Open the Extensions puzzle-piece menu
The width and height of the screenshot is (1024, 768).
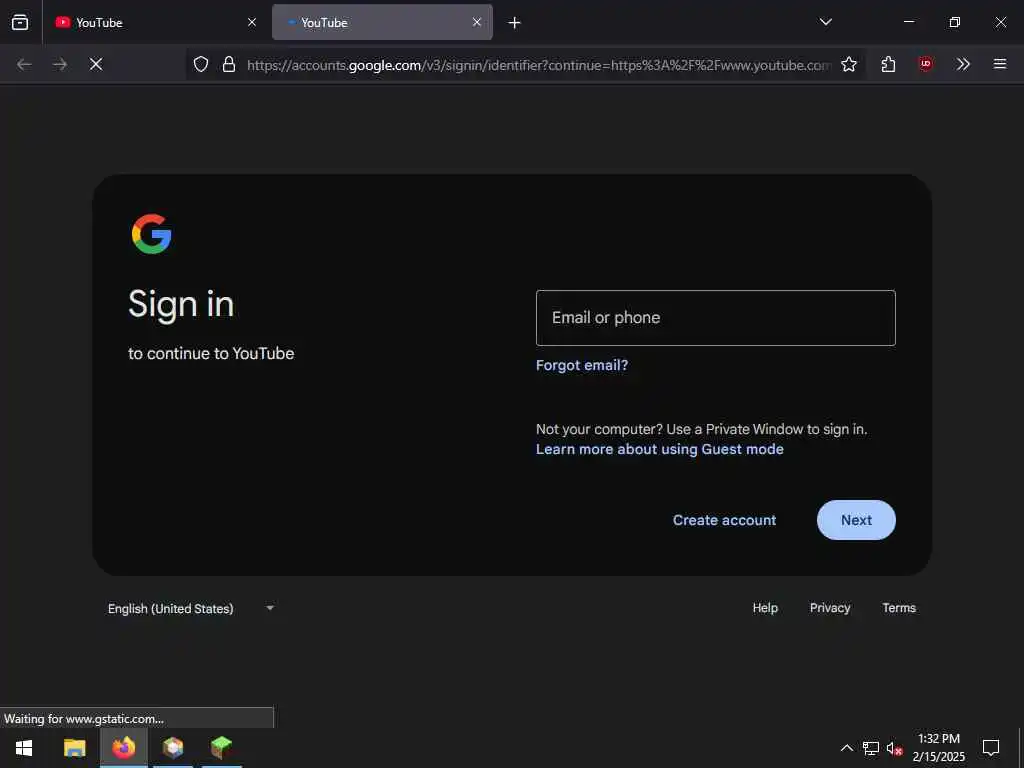coord(888,64)
